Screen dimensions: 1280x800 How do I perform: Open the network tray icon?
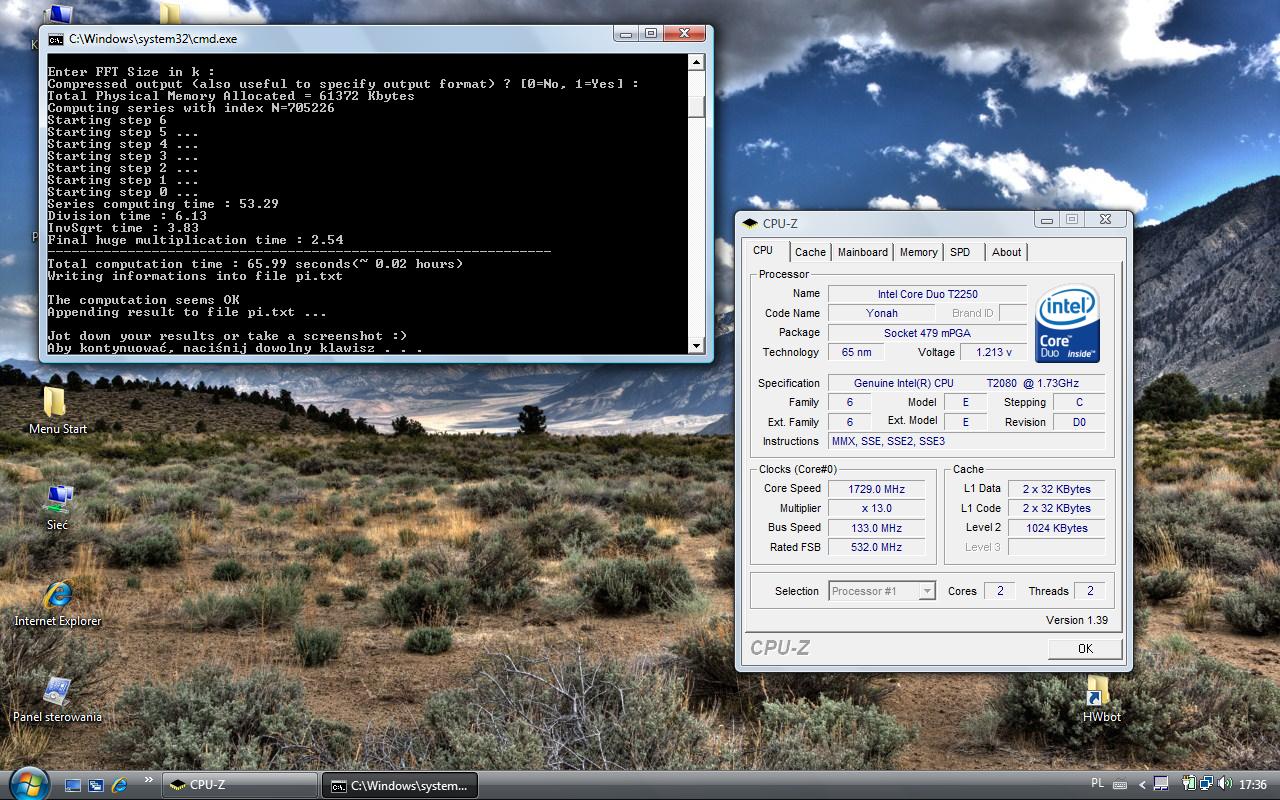1206,783
